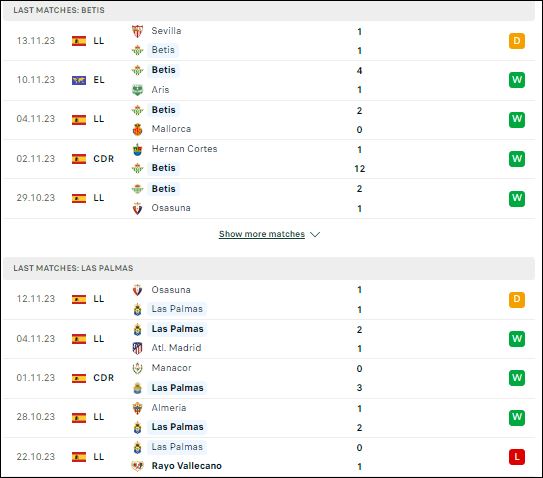Viewport: 543px width, 478px height.
Task: Click the Aris team logo
Action: (x=137, y=90)
